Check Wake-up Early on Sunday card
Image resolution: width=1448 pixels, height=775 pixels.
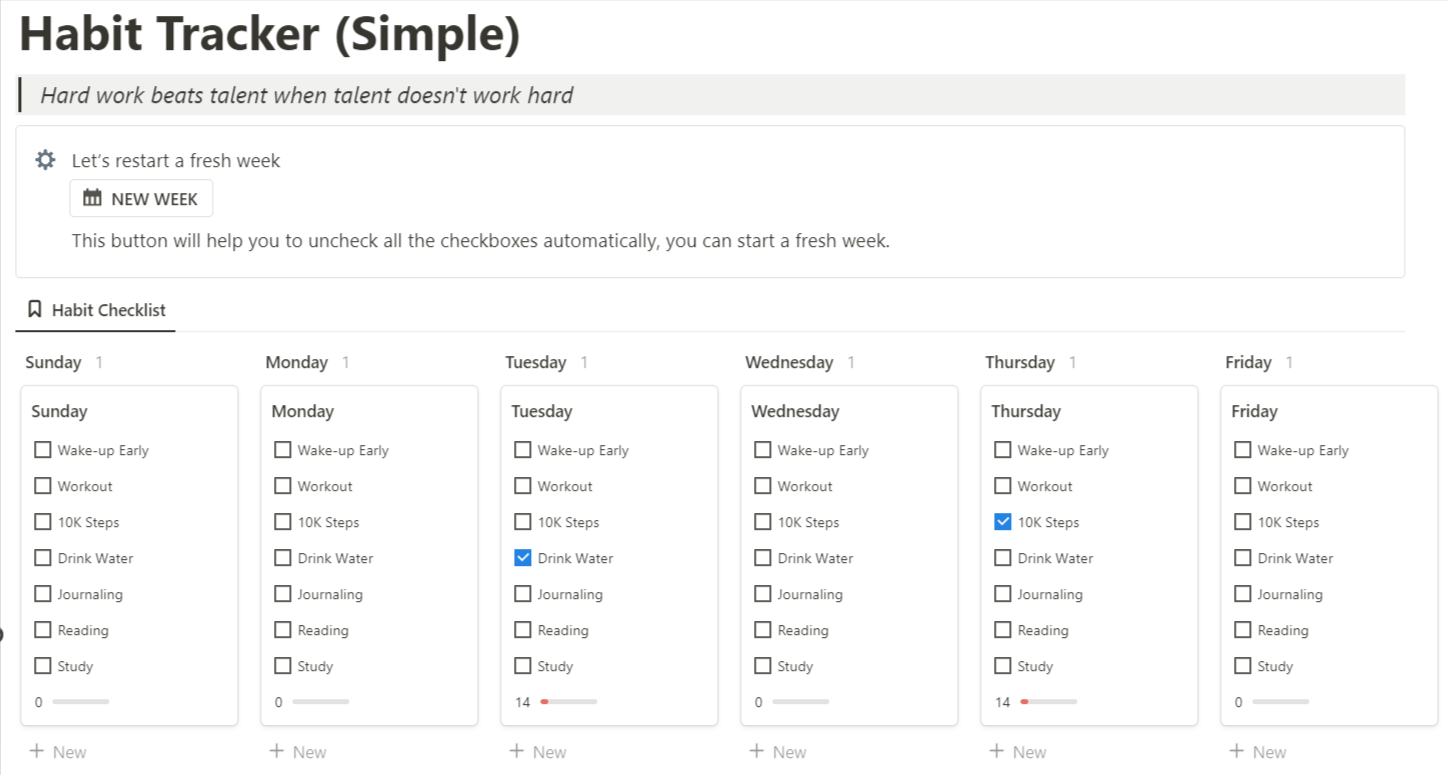(42, 450)
